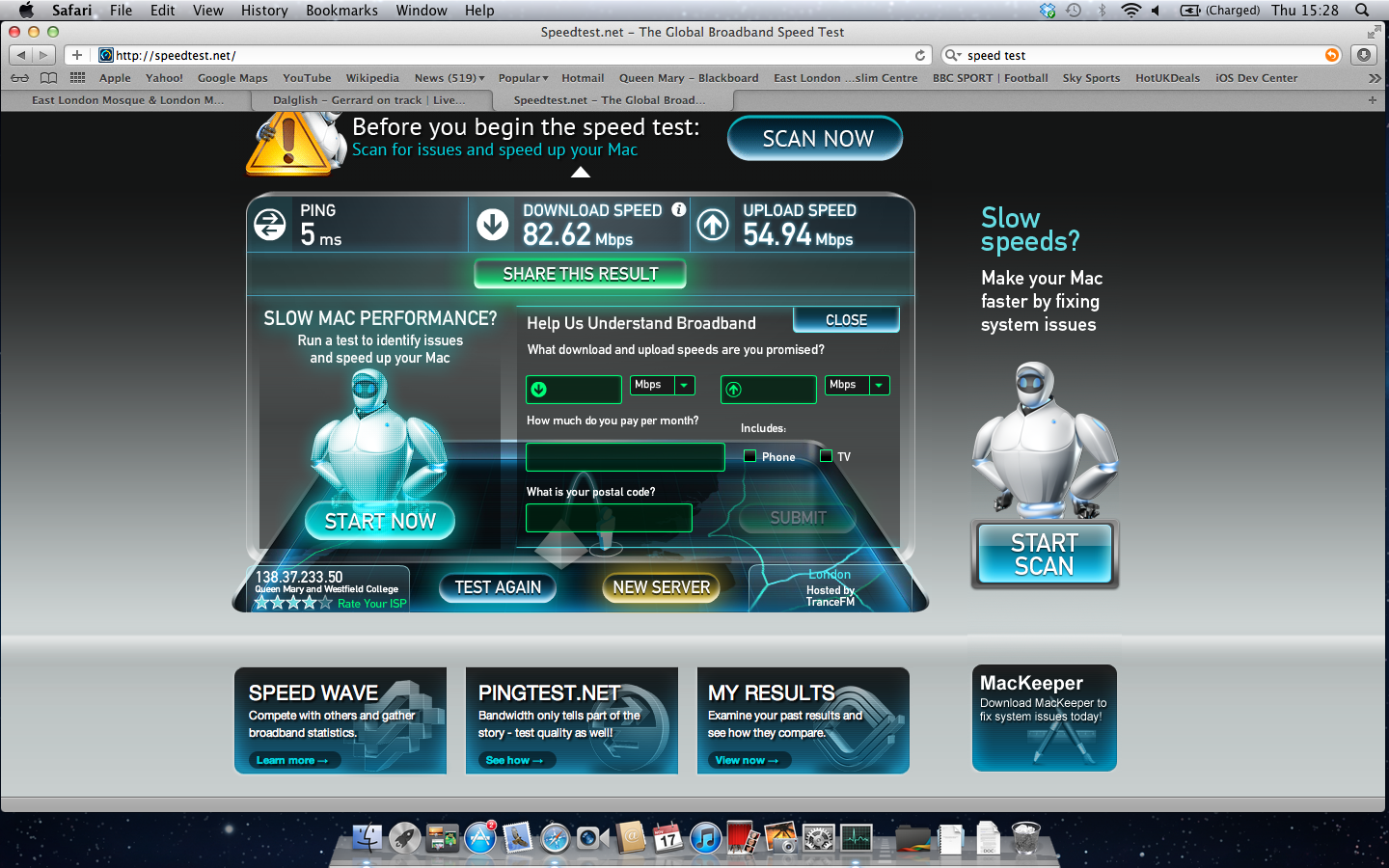Add a new tab with plus button

(x=1373, y=100)
